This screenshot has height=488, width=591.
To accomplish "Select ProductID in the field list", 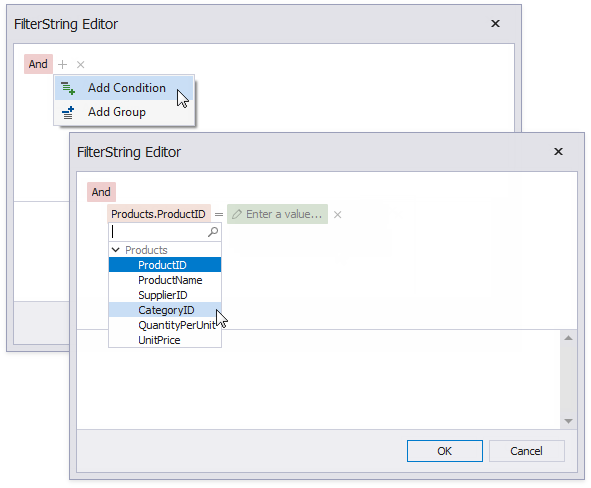I will [165, 265].
